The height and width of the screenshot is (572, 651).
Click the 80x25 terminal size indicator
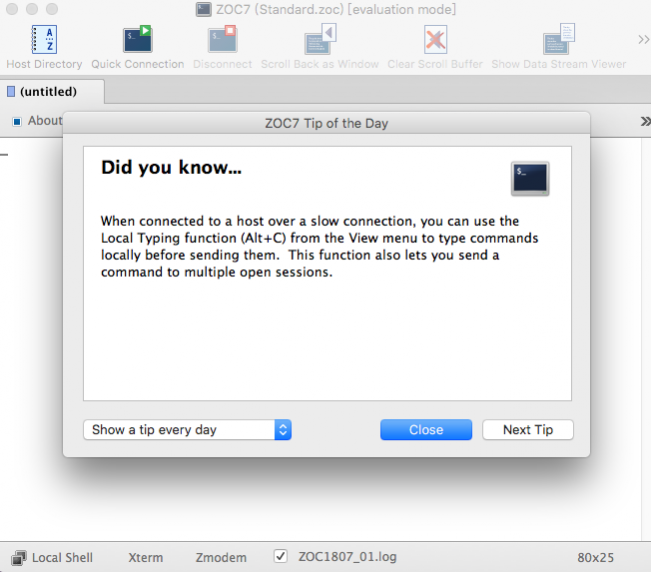coord(595,557)
